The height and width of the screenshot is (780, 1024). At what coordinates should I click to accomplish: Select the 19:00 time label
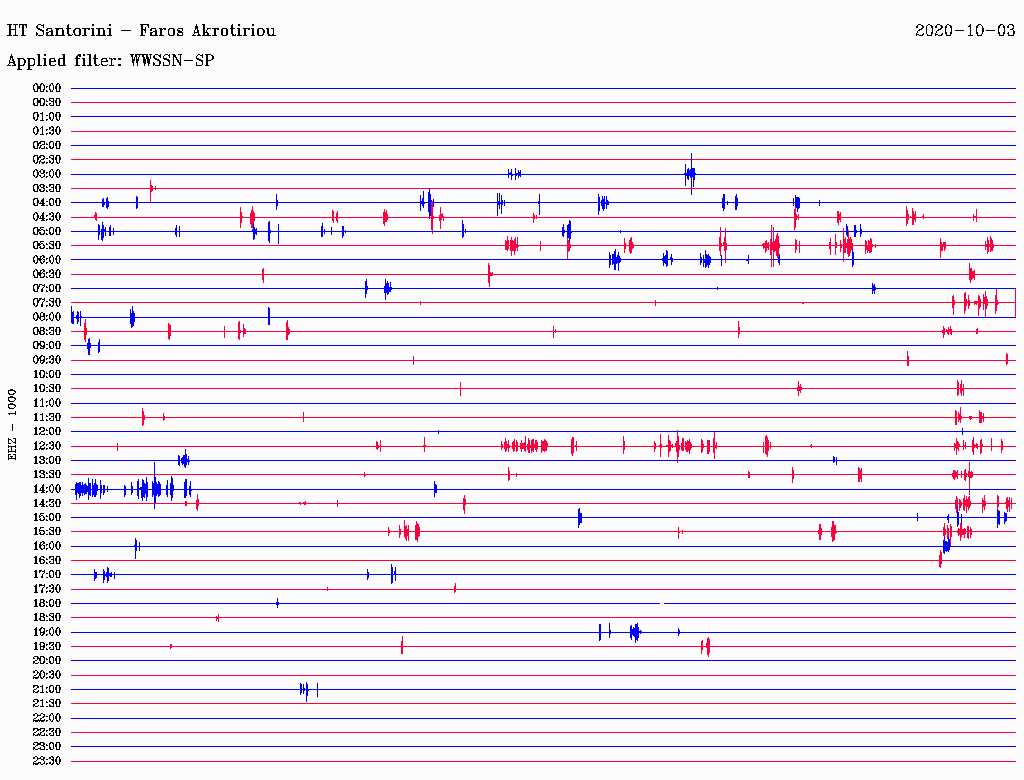coord(46,632)
